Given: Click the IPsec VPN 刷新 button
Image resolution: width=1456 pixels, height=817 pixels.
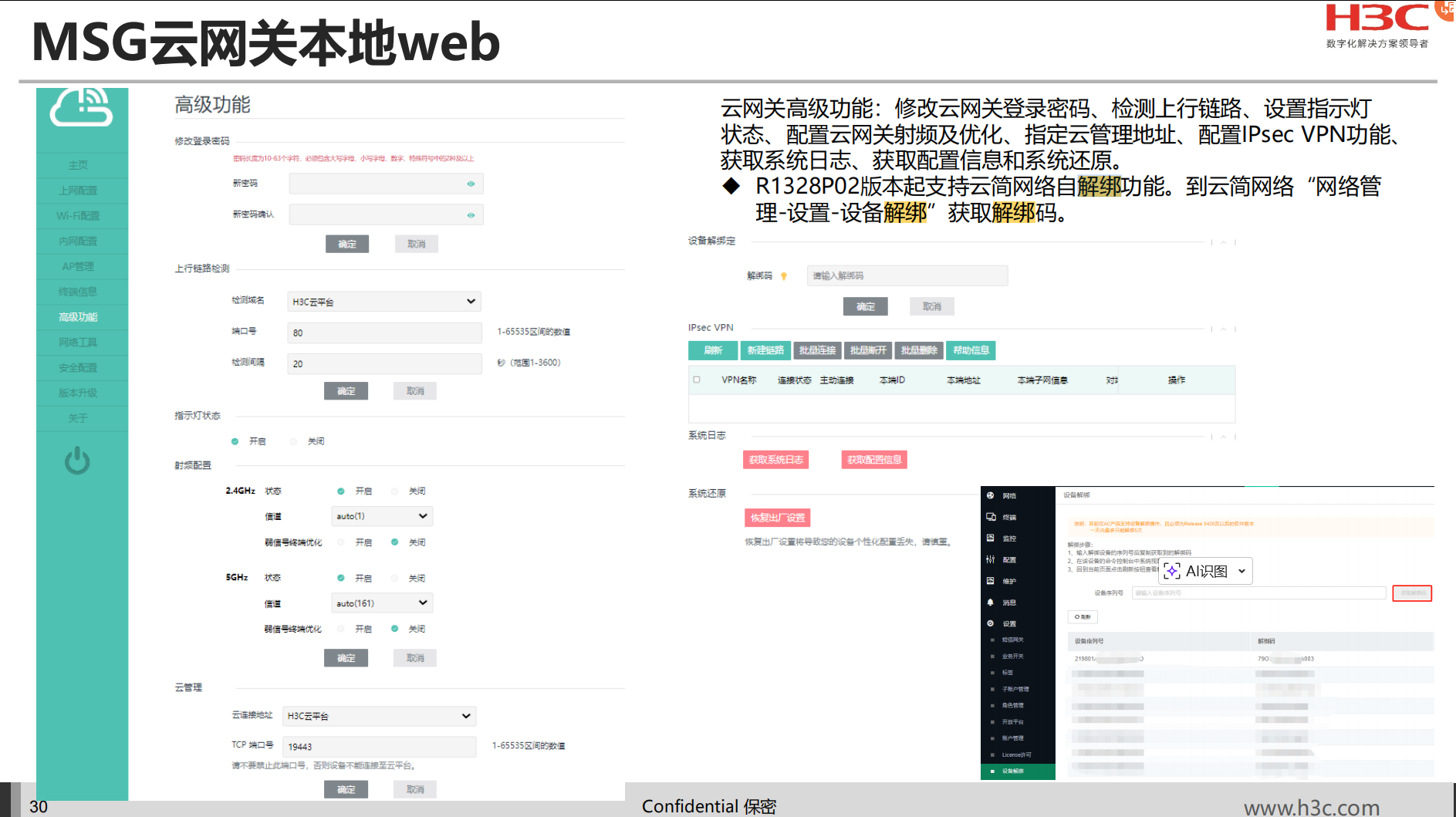Looking at the screenshot, I should [713, 350].
